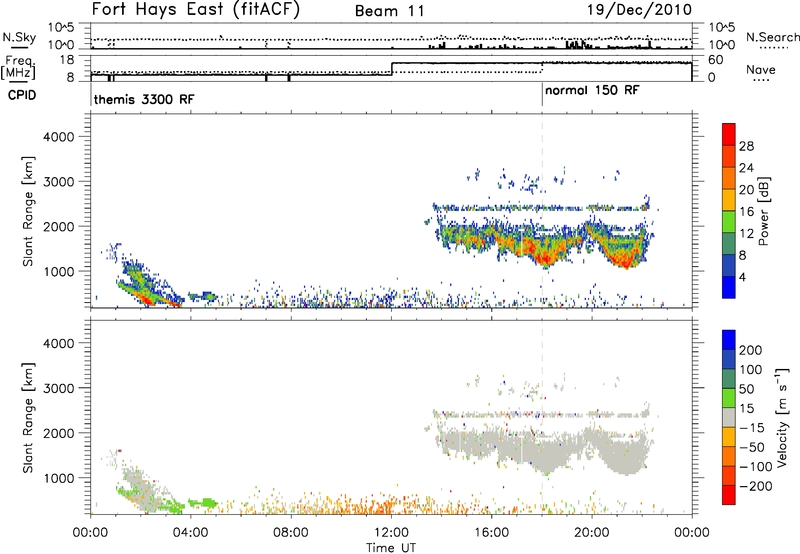Image resolution: width=800 pixels, height=554 pixels.
Task: Click the 'Nave' legend label
Action: pyautogui.click(x=761, y=69)
